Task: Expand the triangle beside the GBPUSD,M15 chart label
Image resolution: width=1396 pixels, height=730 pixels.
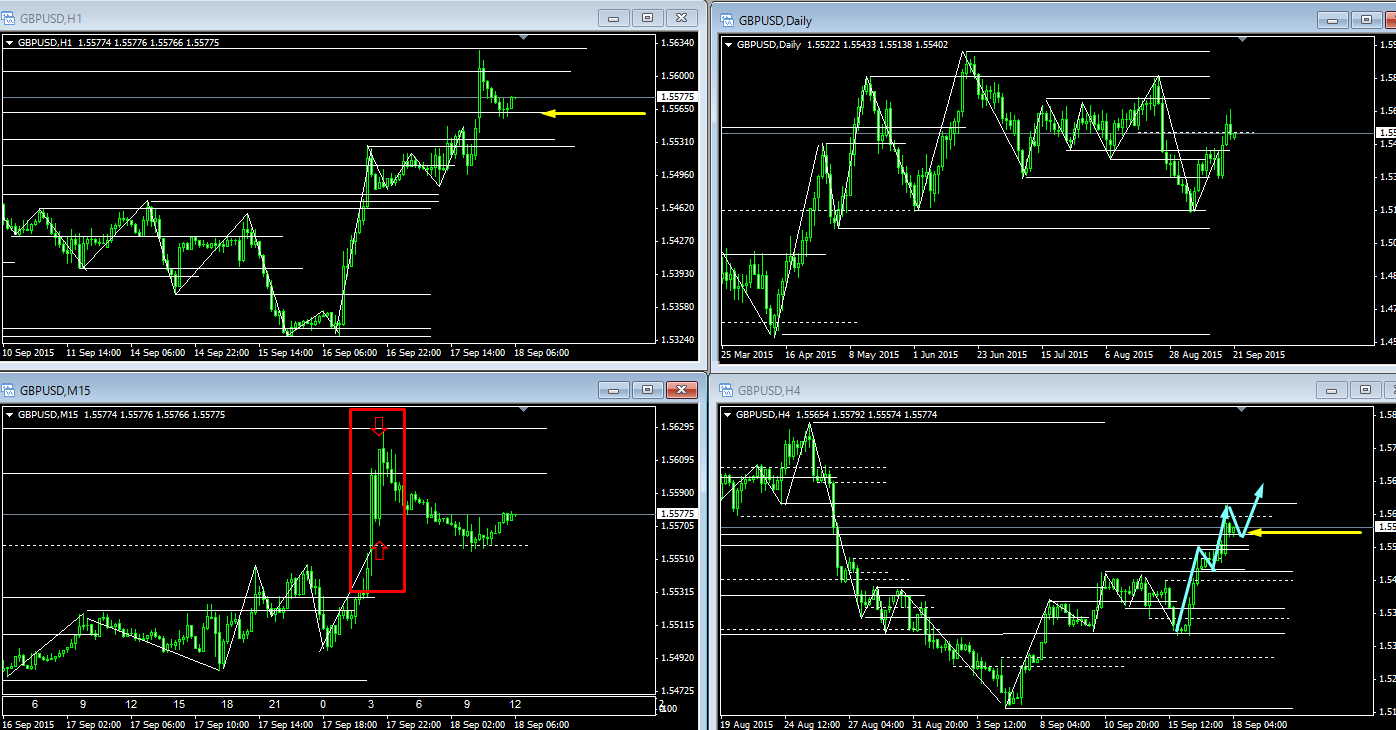Action: pyautogui.click(x=10, y=415)
